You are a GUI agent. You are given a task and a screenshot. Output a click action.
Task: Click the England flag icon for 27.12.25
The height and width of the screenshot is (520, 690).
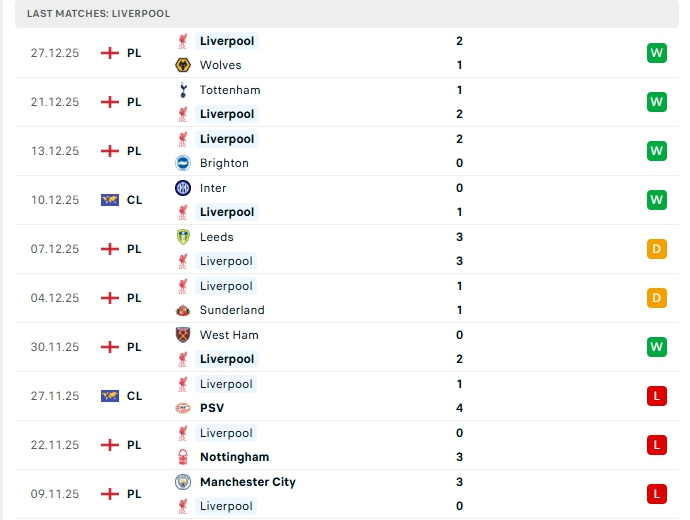[110, 53]
